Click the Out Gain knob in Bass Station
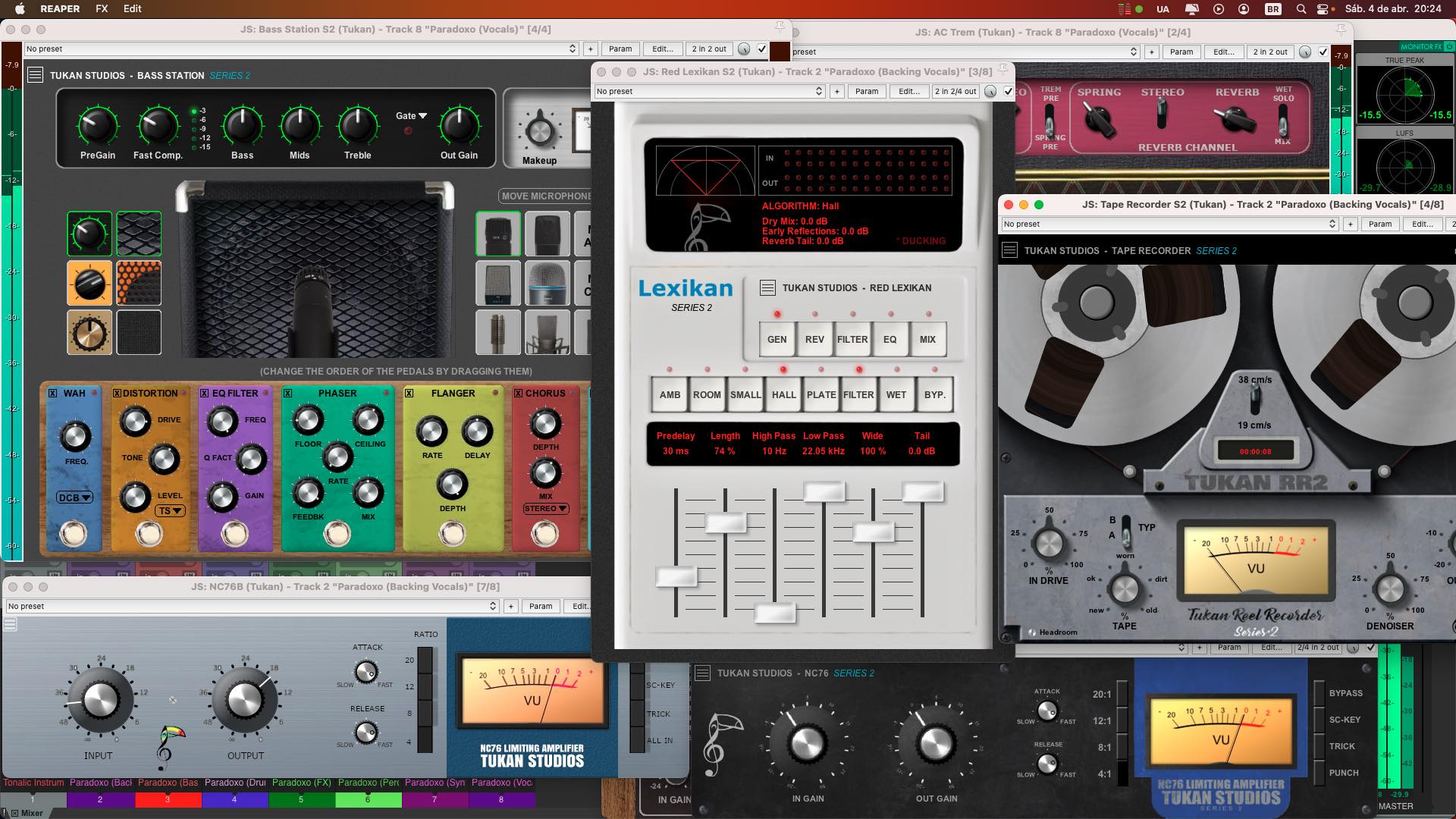 459,126
